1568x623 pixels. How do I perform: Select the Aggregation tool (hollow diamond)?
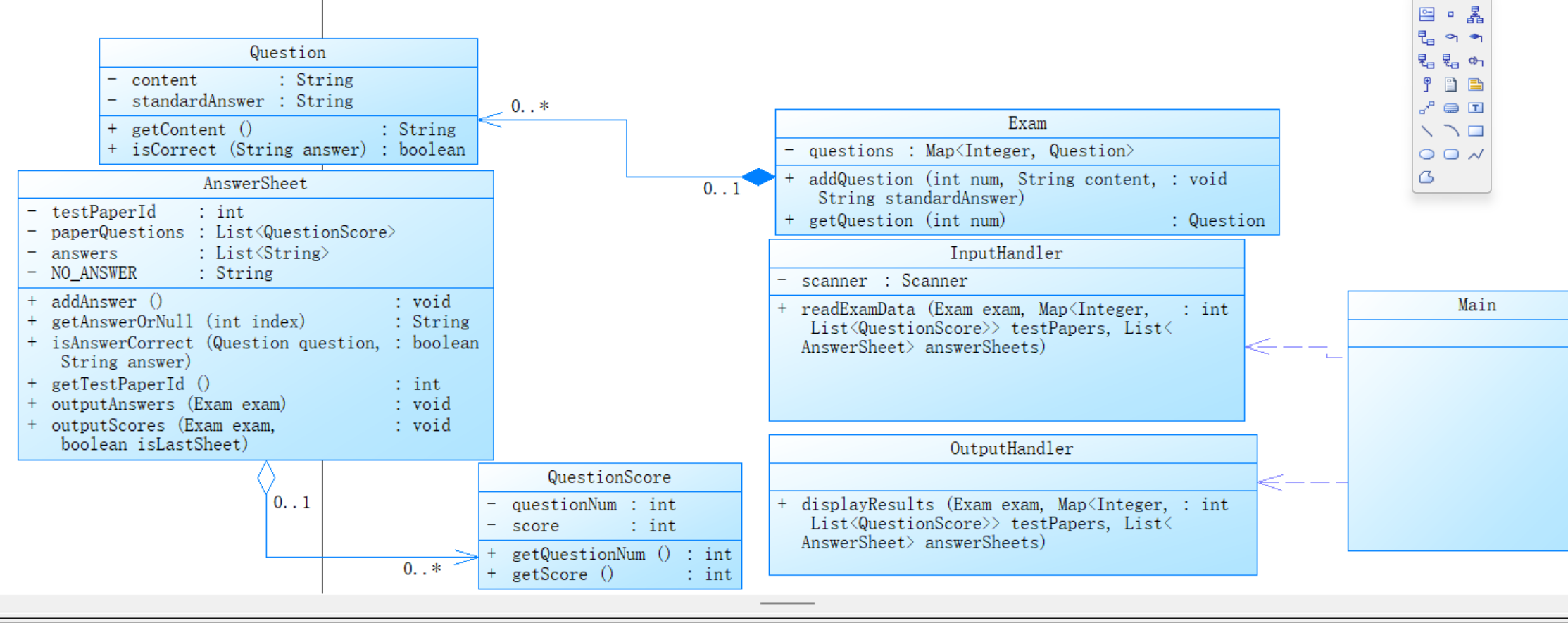tap(1451, 37)
